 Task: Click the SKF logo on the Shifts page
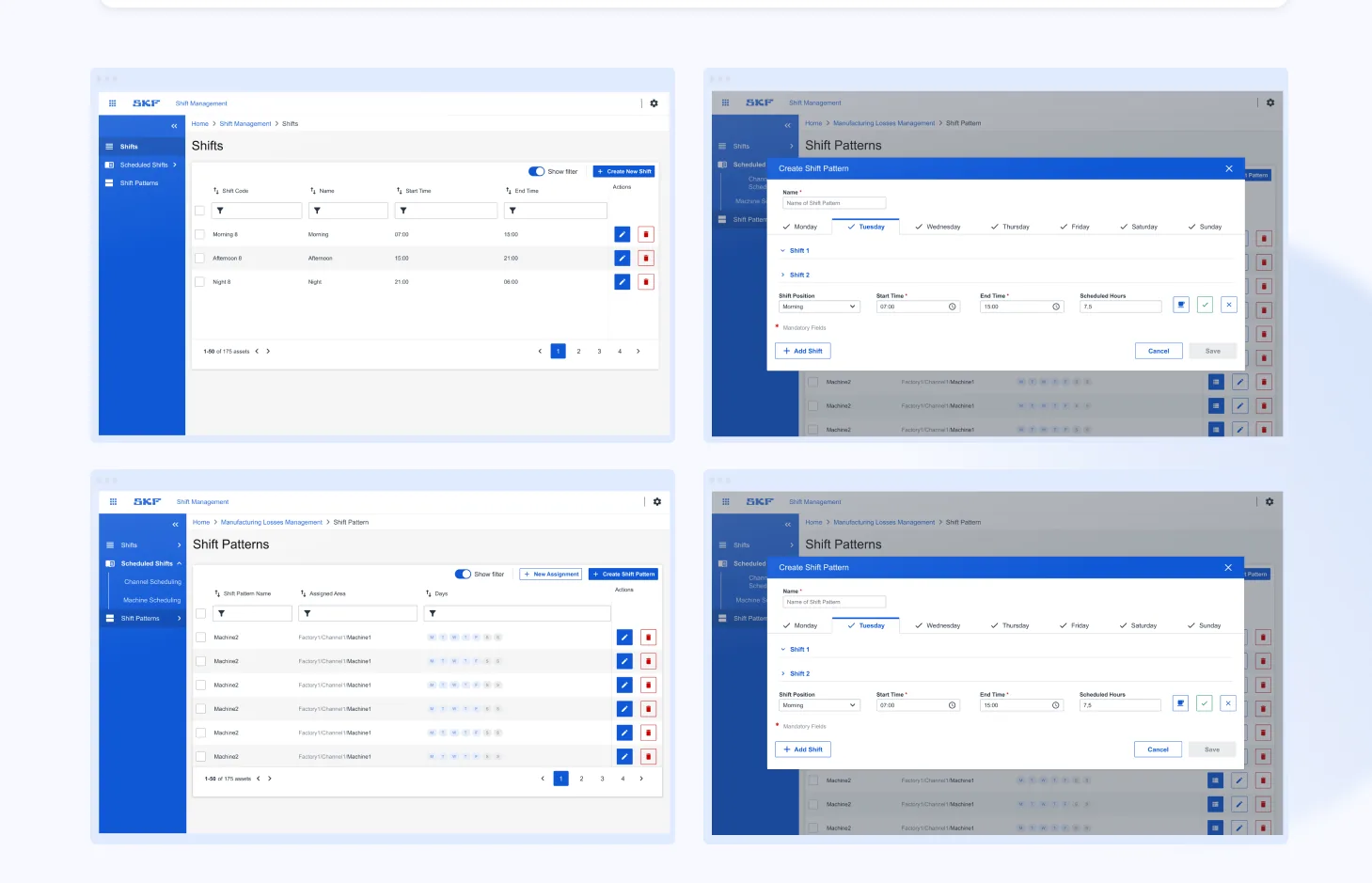(146, 103)
